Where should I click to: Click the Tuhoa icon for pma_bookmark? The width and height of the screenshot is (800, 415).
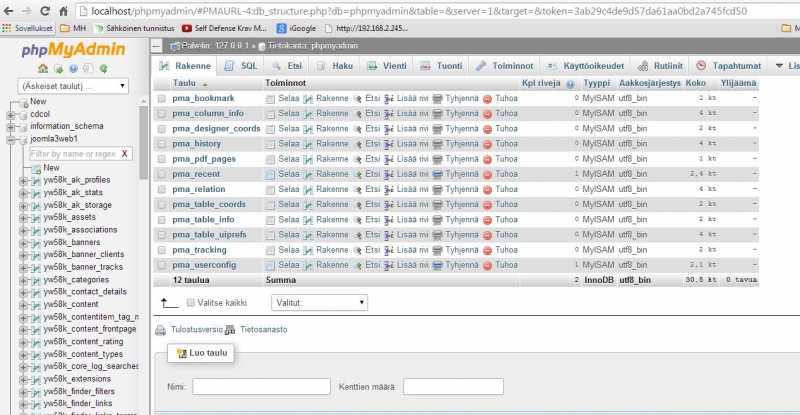tap(488, 99)
